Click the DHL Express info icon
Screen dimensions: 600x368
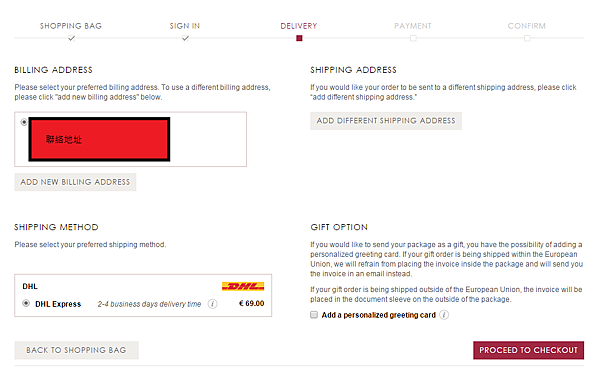pos(212,304)
